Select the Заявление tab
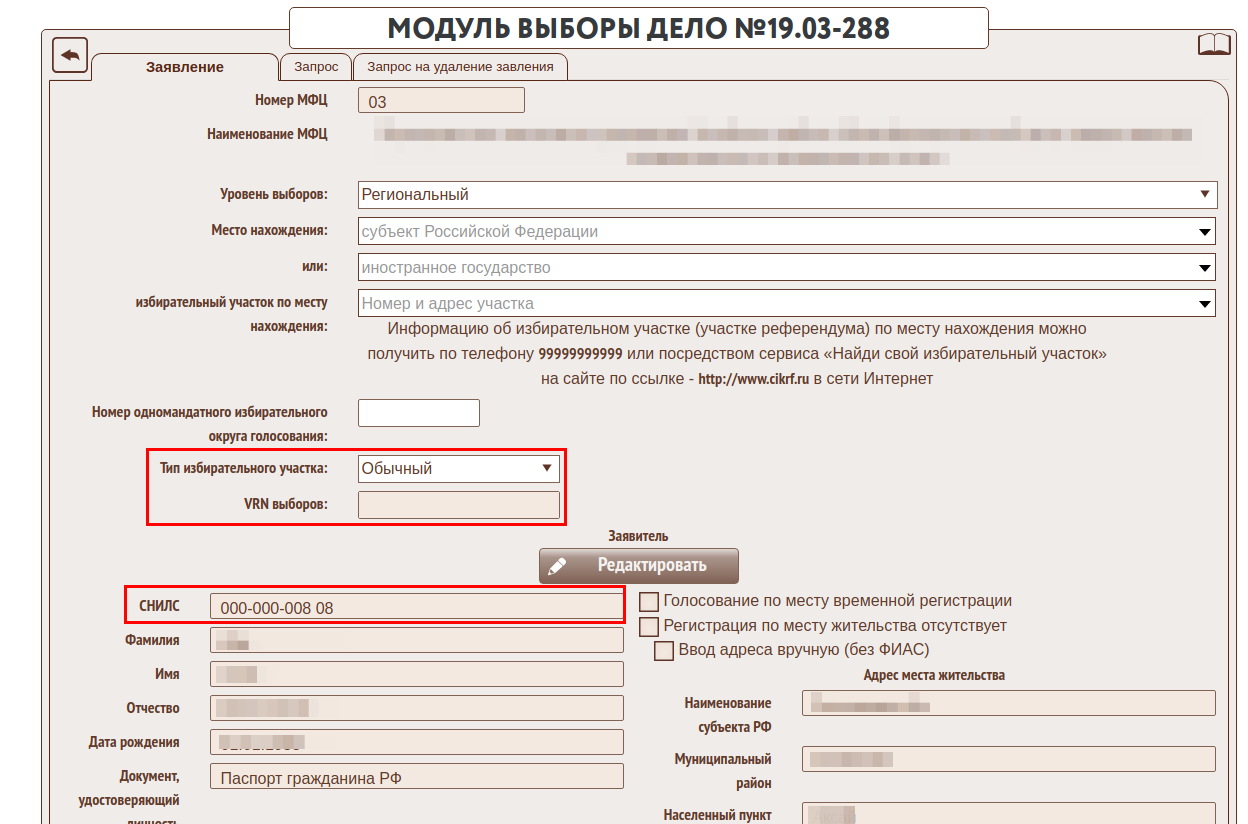This screenshot has width=1248, height=824. tap(185, 67)
